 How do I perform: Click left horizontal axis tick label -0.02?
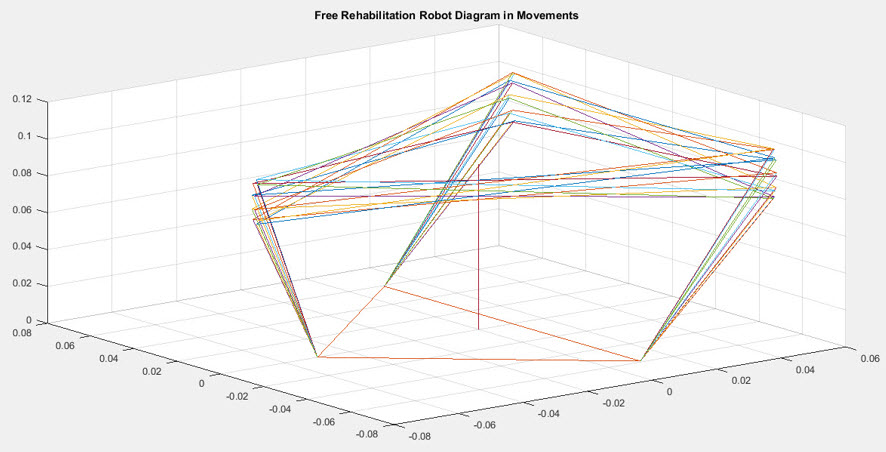click(x=237, y=396)
